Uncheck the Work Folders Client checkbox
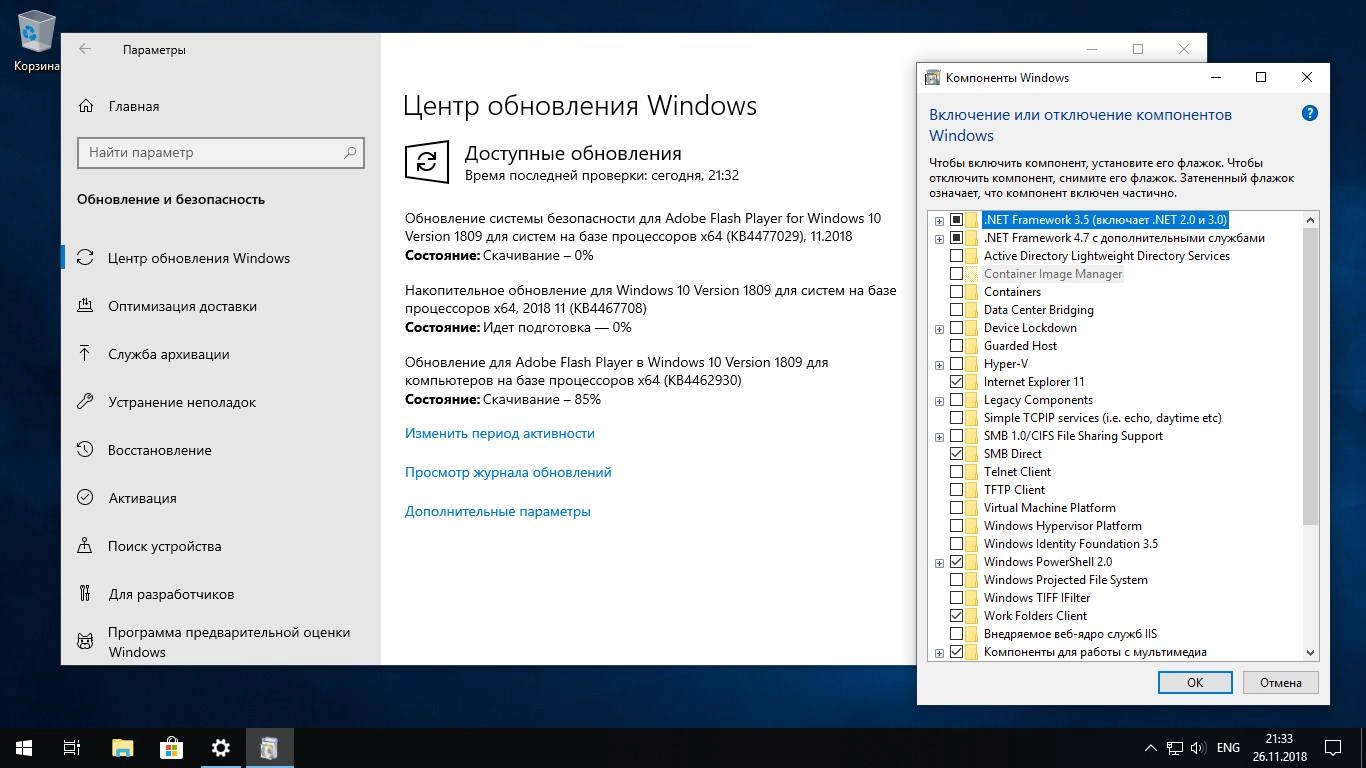 click(x=956, y=616)
